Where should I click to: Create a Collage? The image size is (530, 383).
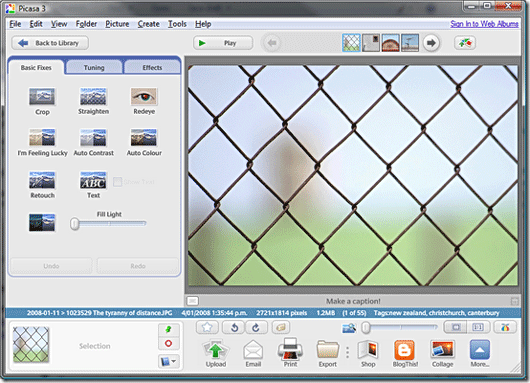point(442,354)
